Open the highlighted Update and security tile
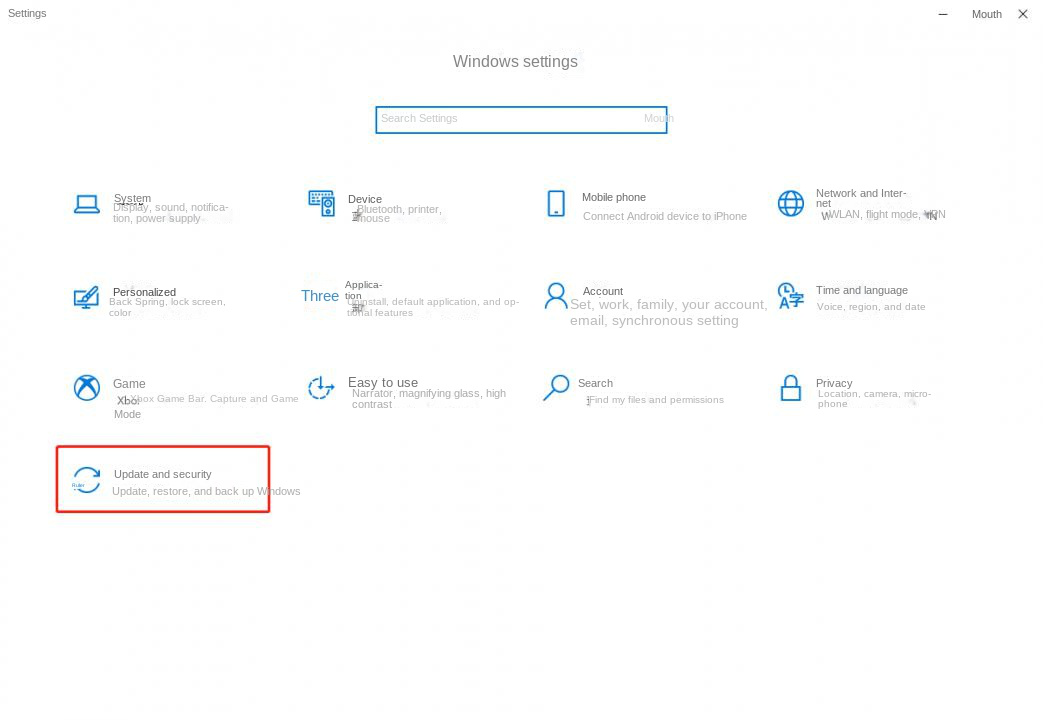 pos(163,479)
